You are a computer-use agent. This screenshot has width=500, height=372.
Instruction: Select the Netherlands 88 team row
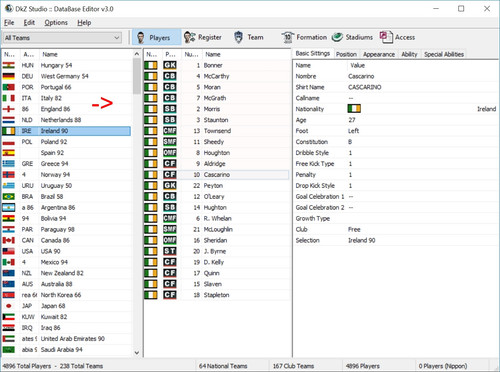point(67,120)
